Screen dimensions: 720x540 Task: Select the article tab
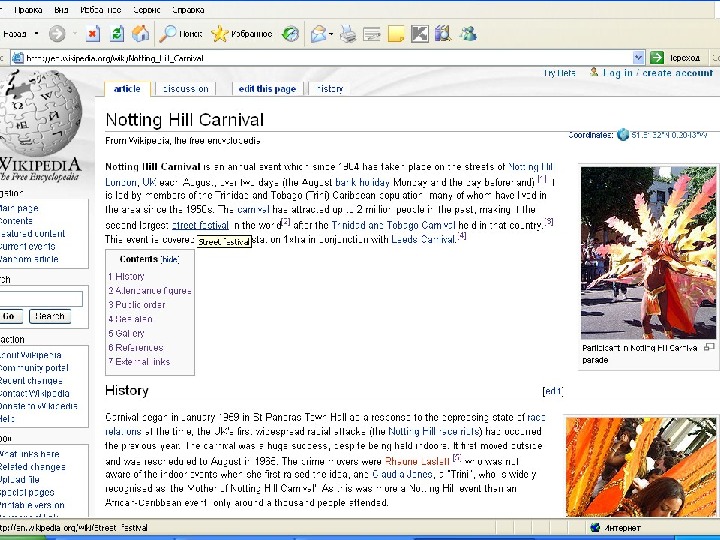127,89
